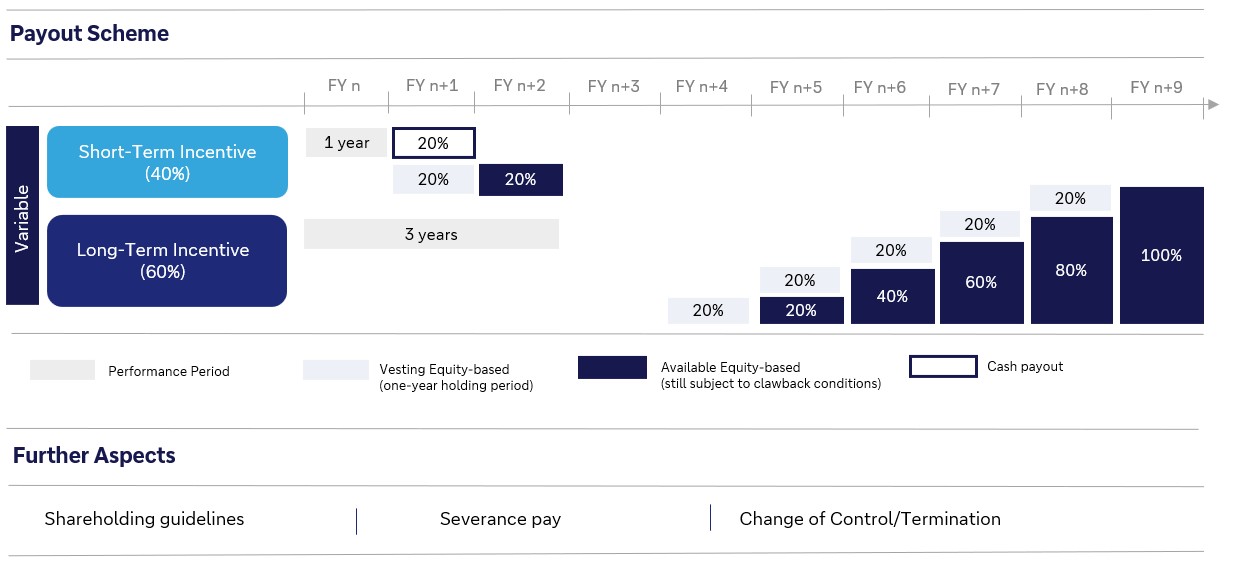This screenshot has height=567, width=1247.
Task: Open the Severance pay item
Action: [x=500, y=519]
